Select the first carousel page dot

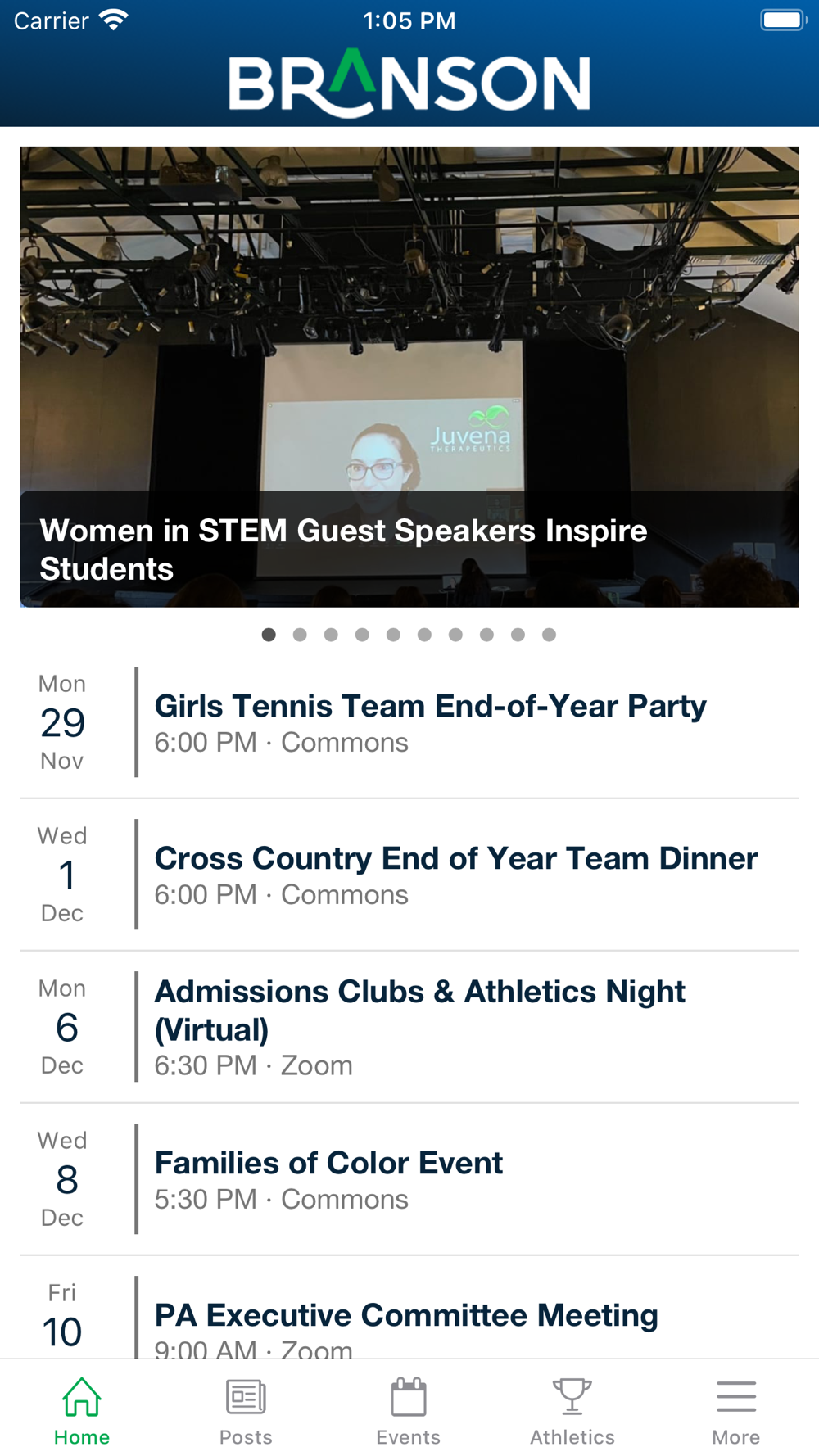(269, 635)
